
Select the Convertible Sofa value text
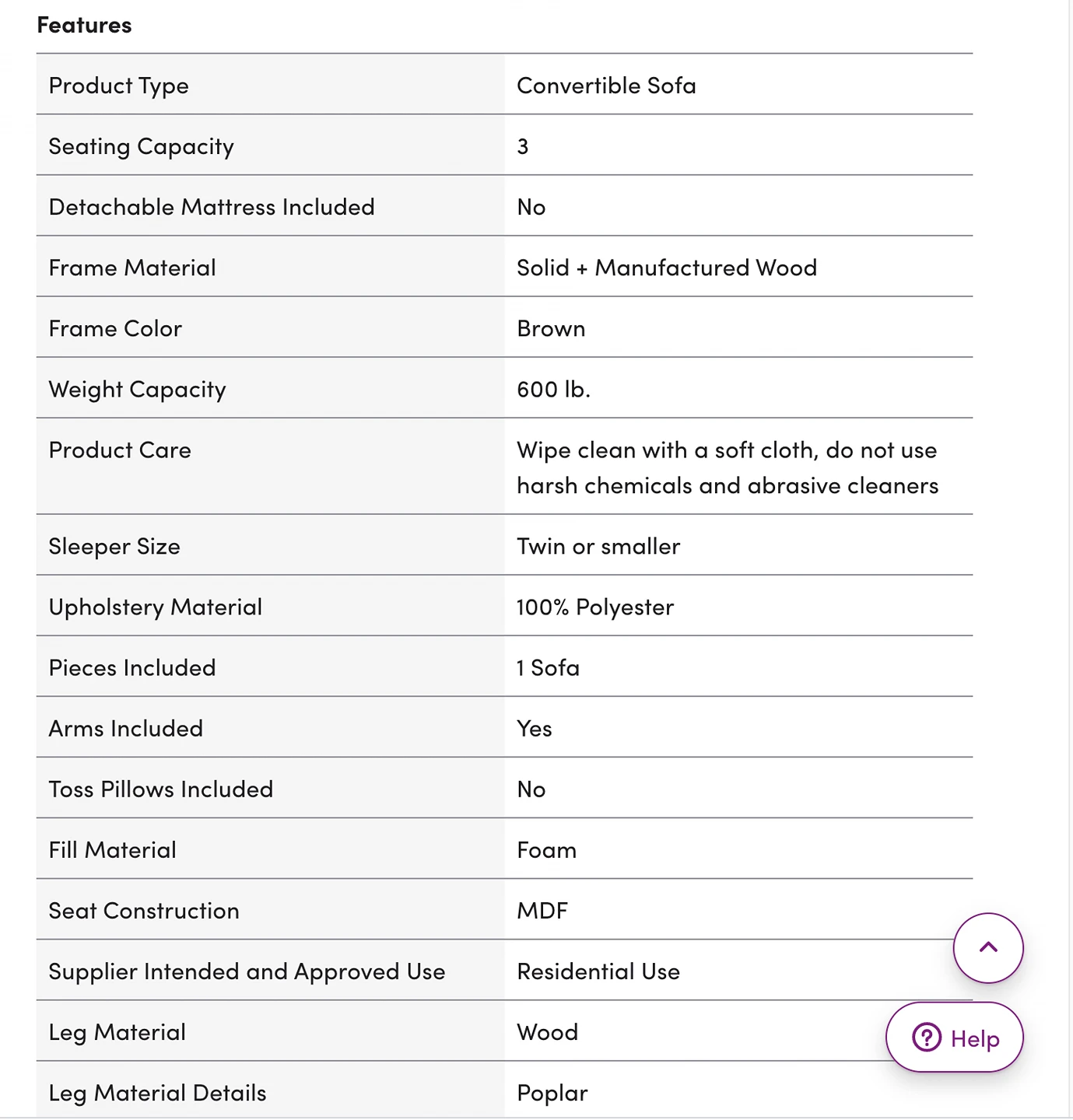coord(606,86)
